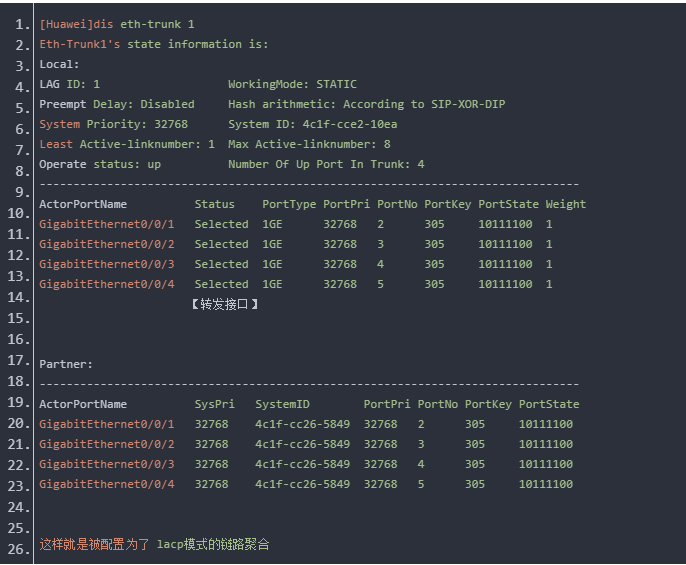Click line number 17 beside 'Partner:'

tap(18, 360)
